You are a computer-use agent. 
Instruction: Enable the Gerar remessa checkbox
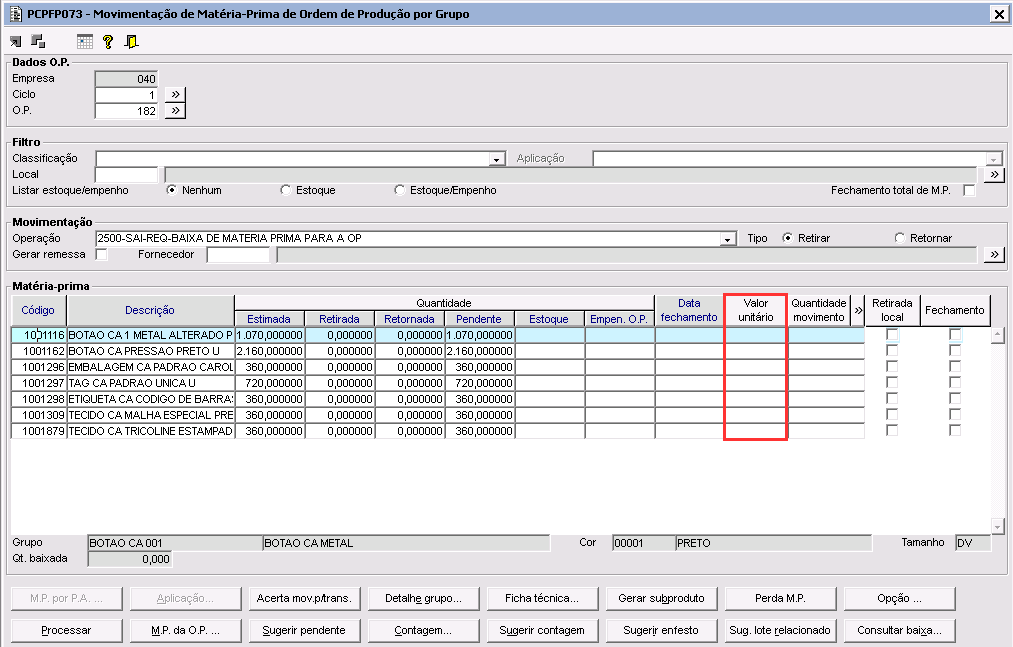point(101,254)
